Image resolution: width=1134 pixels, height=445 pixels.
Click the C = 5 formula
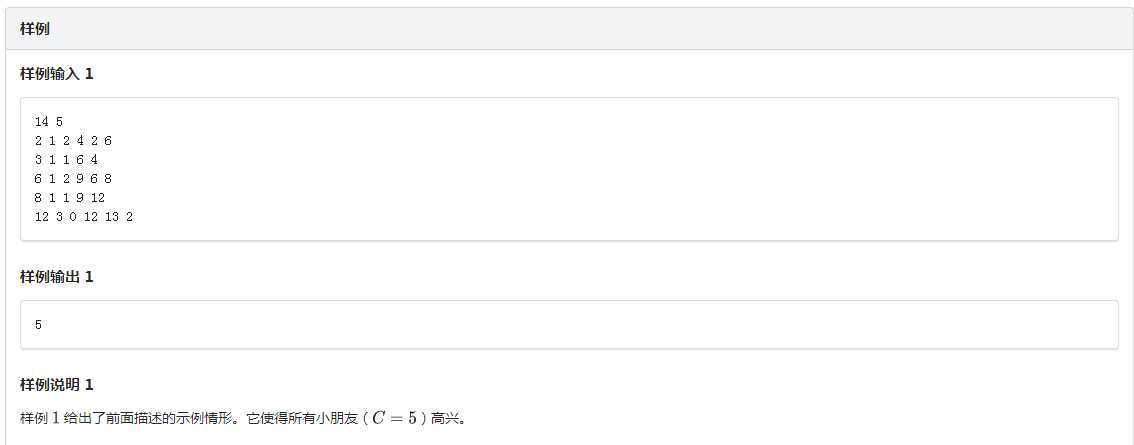click(x=394, y=418)
